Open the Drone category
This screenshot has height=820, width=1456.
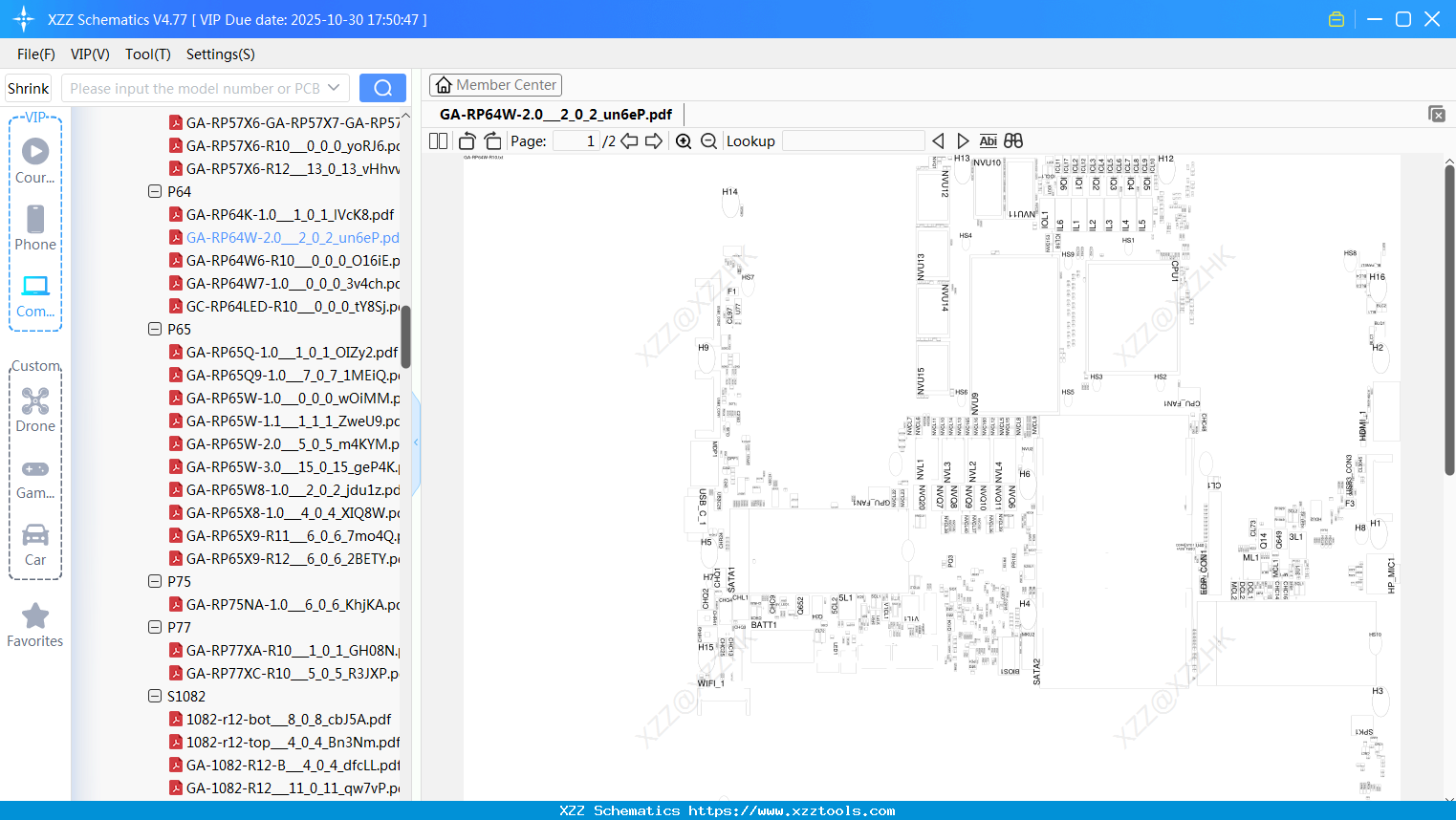[x=35, y=409]
